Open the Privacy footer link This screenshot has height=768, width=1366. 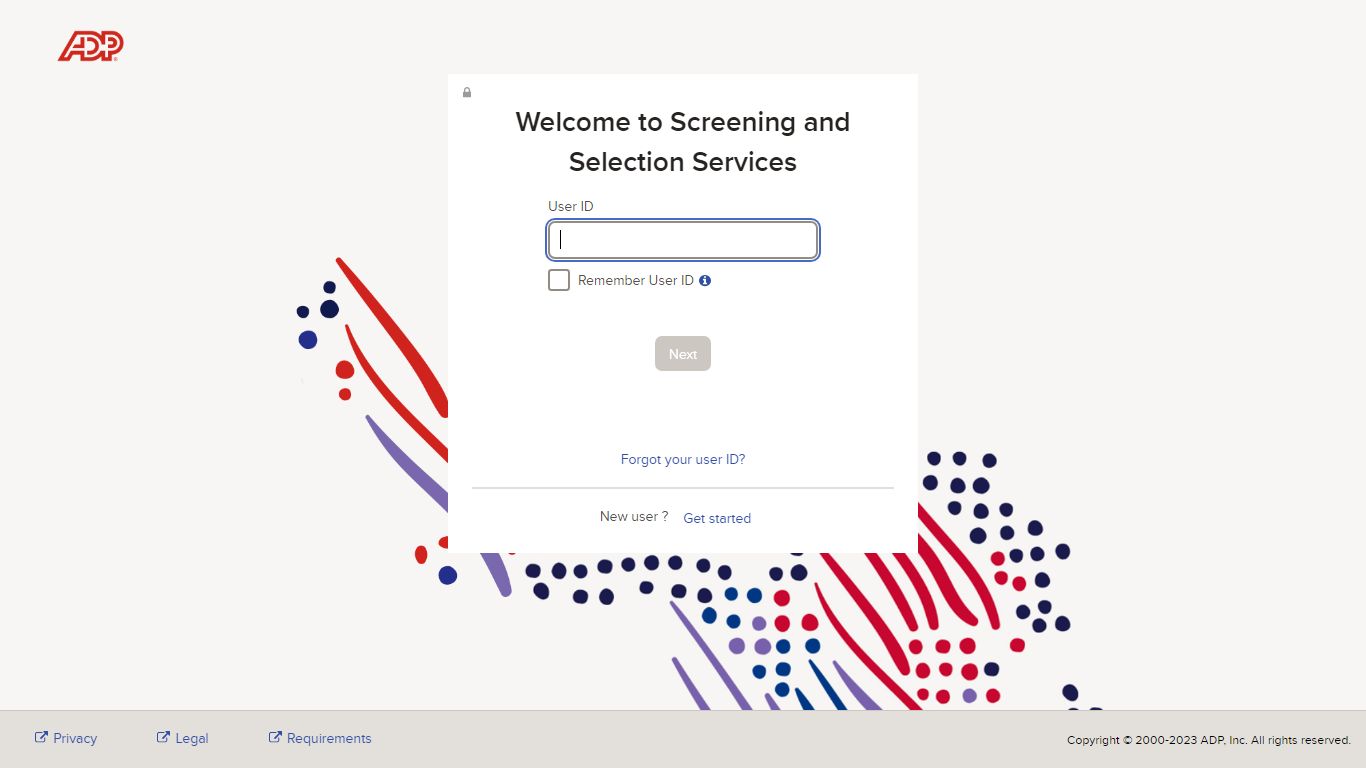(75, 738)
